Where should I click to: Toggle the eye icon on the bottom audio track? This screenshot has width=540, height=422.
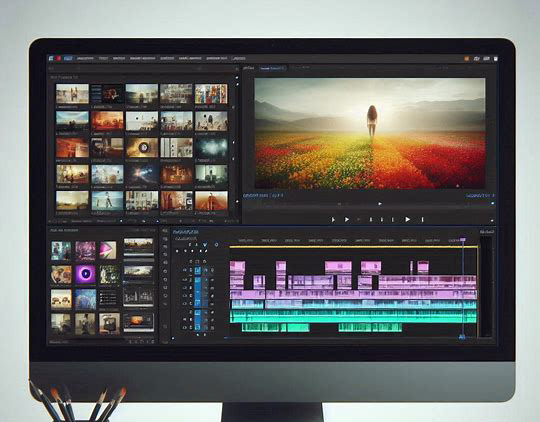pos(185,328)
